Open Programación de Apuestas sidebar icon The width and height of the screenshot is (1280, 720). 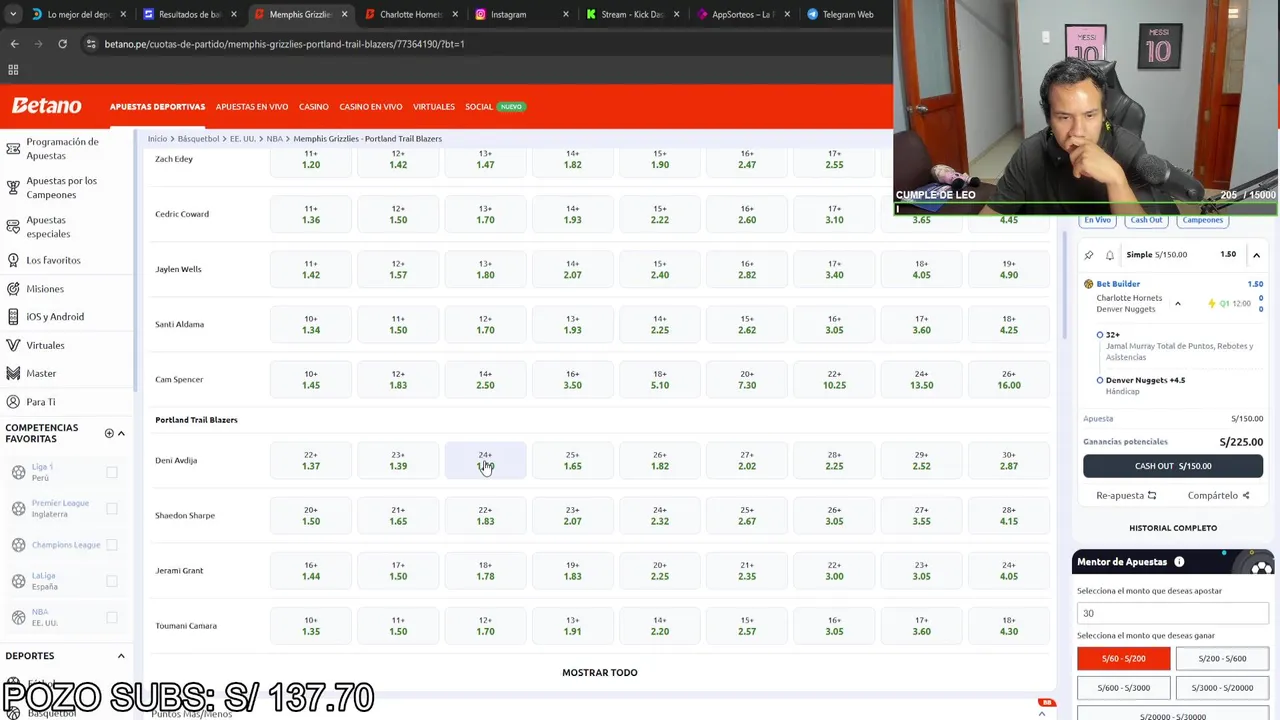pos(13,148)
